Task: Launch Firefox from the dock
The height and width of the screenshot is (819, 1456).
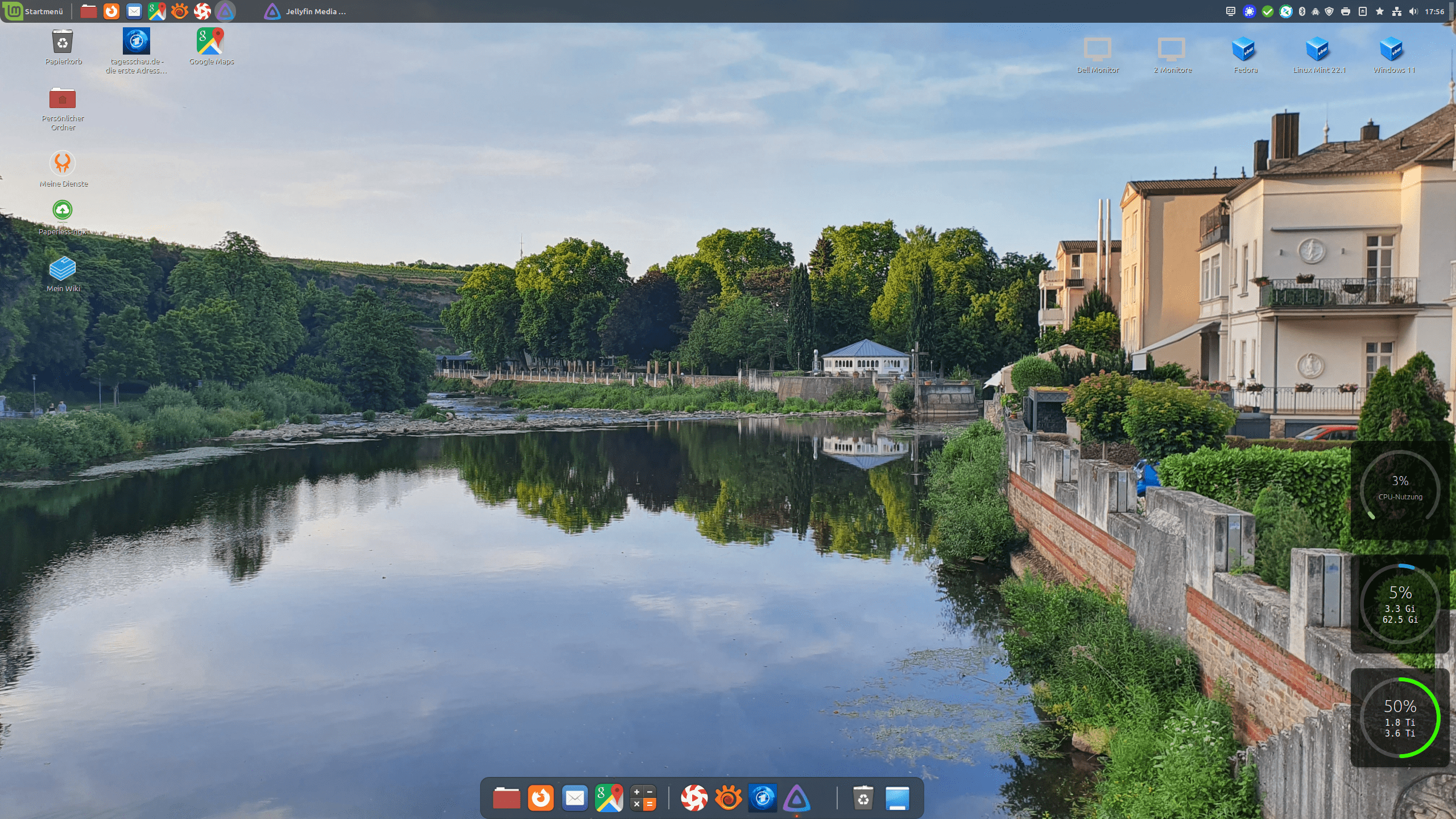Action: (540, 798)
